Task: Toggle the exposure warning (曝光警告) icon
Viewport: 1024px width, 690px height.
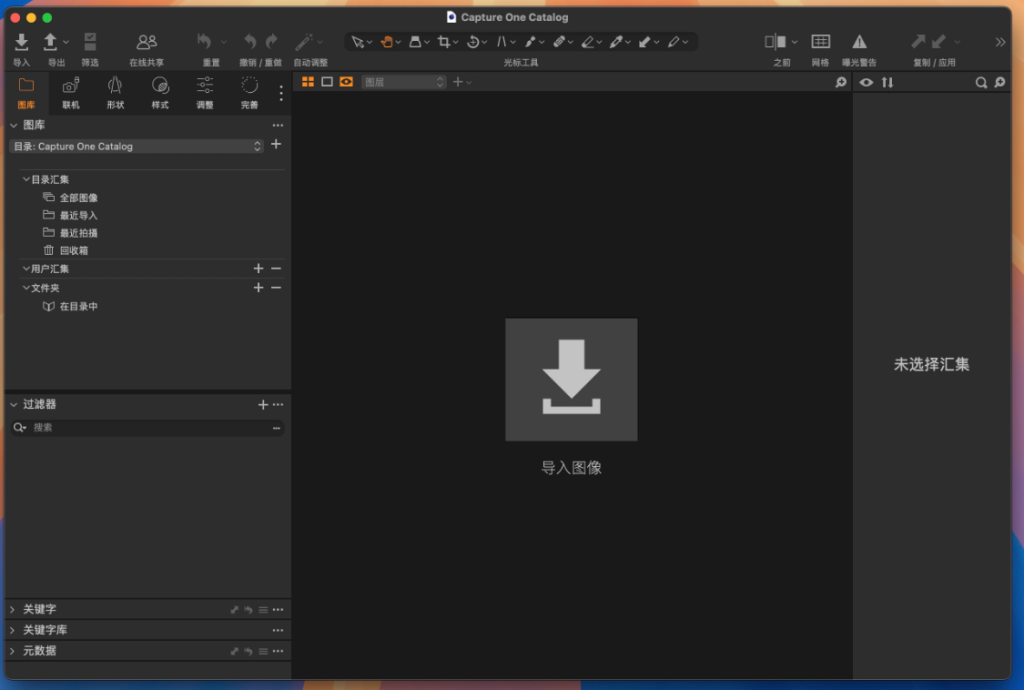Action: pyautogui.click(x=859, y=42)
